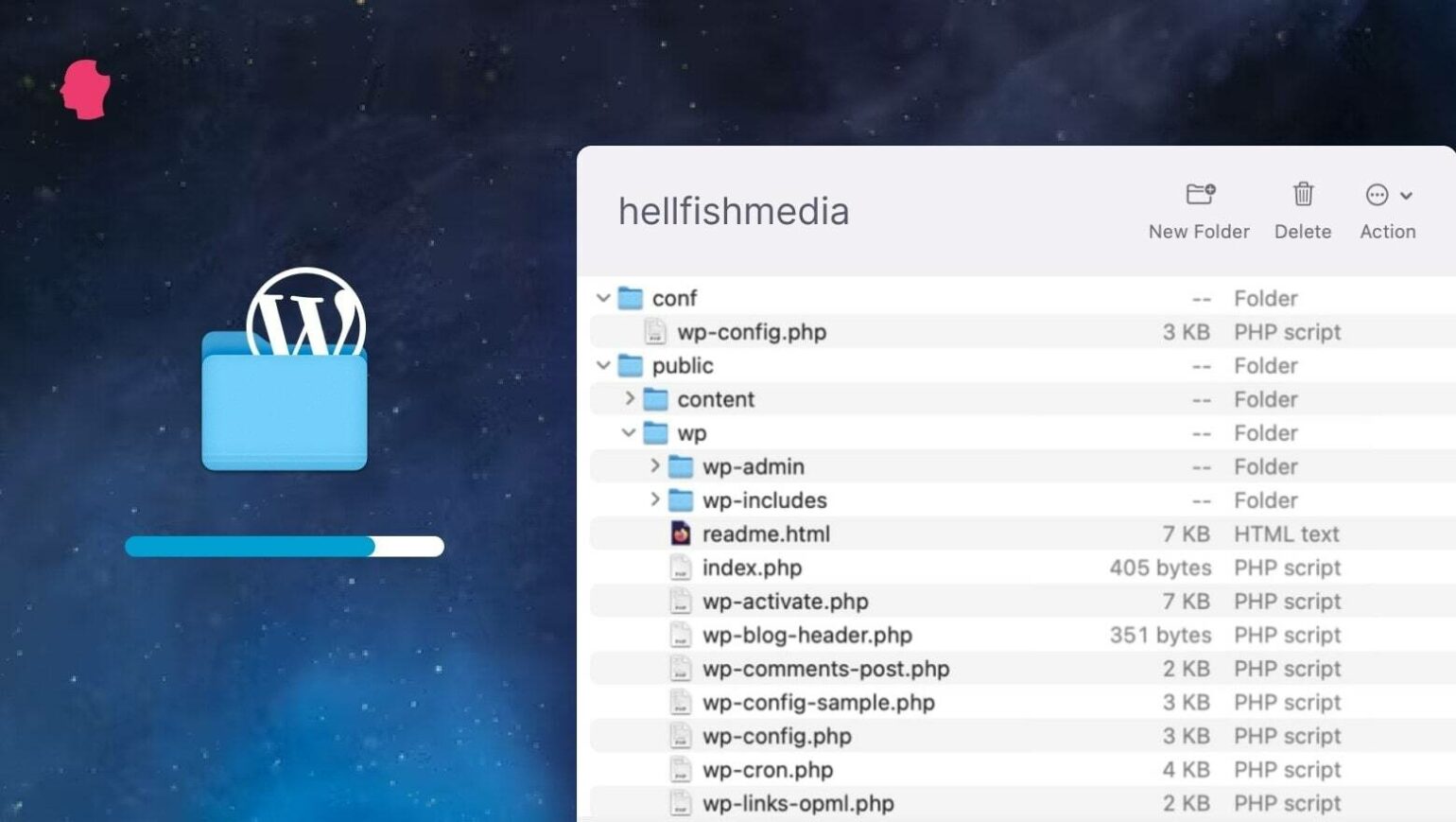Click the hellfishmedia window title

point(734,211)
